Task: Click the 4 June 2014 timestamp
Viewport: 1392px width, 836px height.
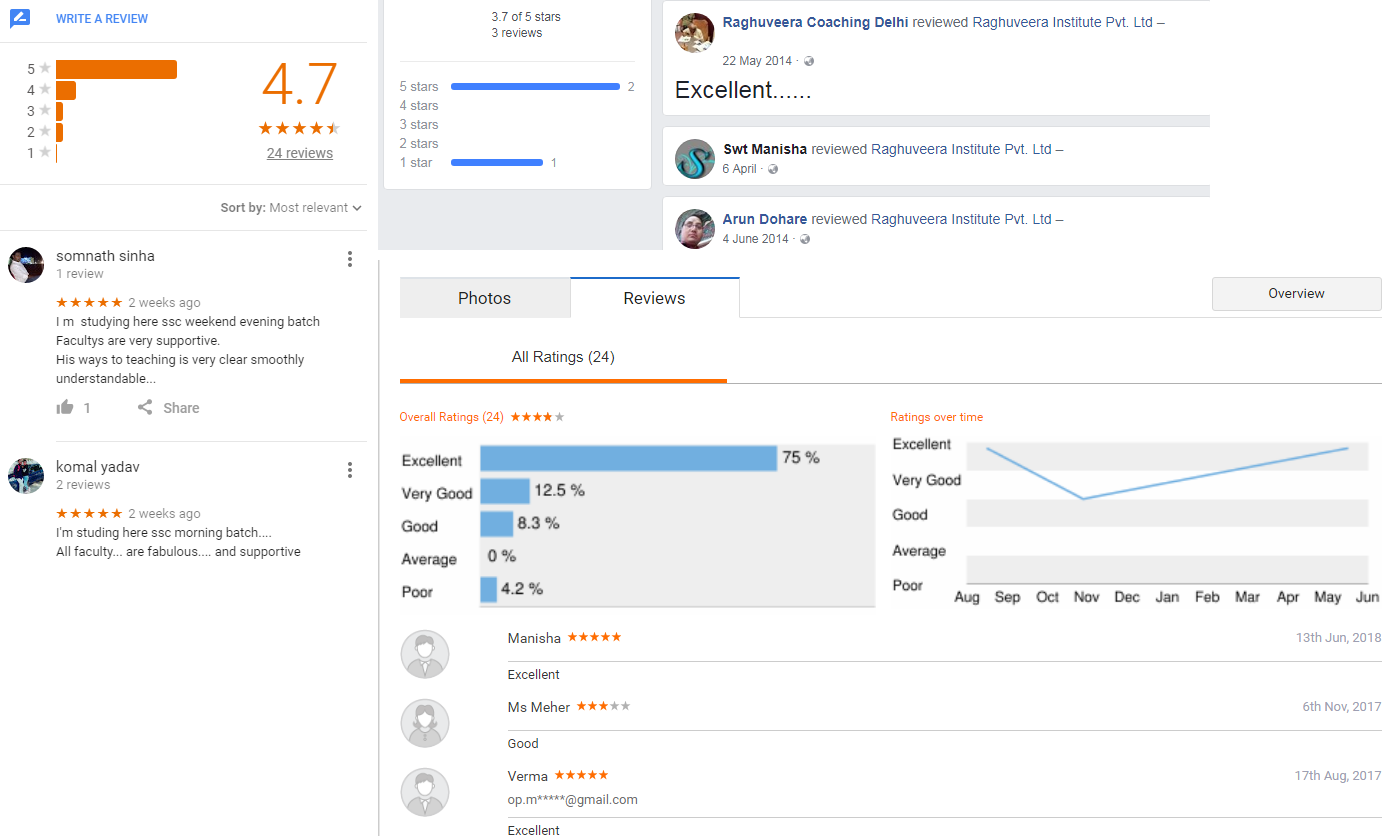Action: coord(756,239)
